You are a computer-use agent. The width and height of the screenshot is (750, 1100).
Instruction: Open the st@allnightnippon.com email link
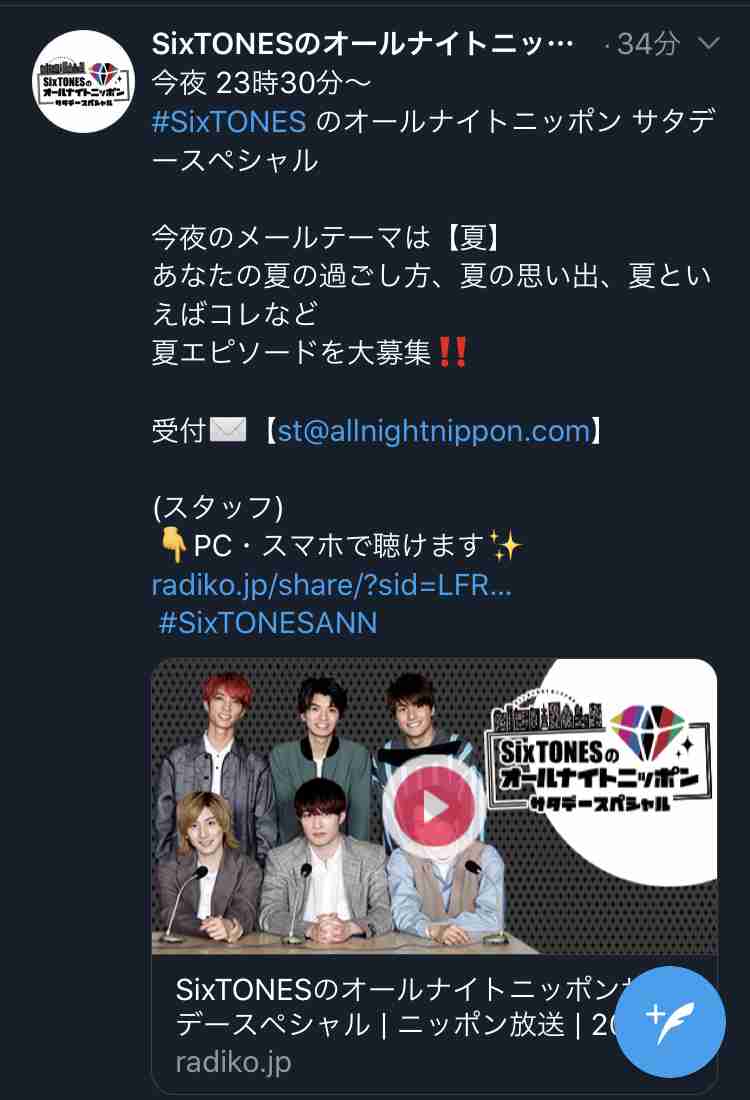(x=434, y=431)
